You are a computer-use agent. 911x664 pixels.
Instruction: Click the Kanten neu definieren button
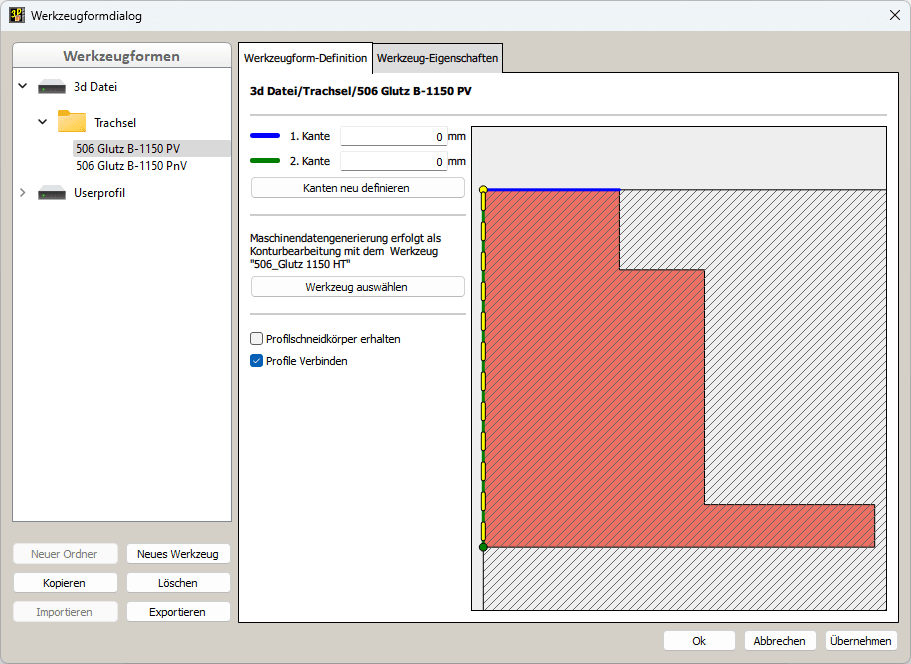coord(357,187)
